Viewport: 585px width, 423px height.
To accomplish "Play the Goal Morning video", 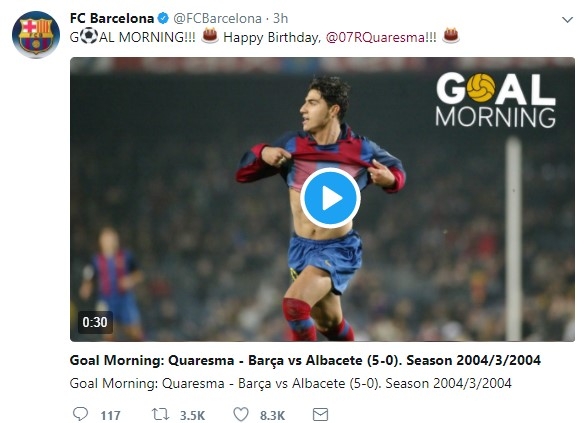I will click(x=330, y=198).
